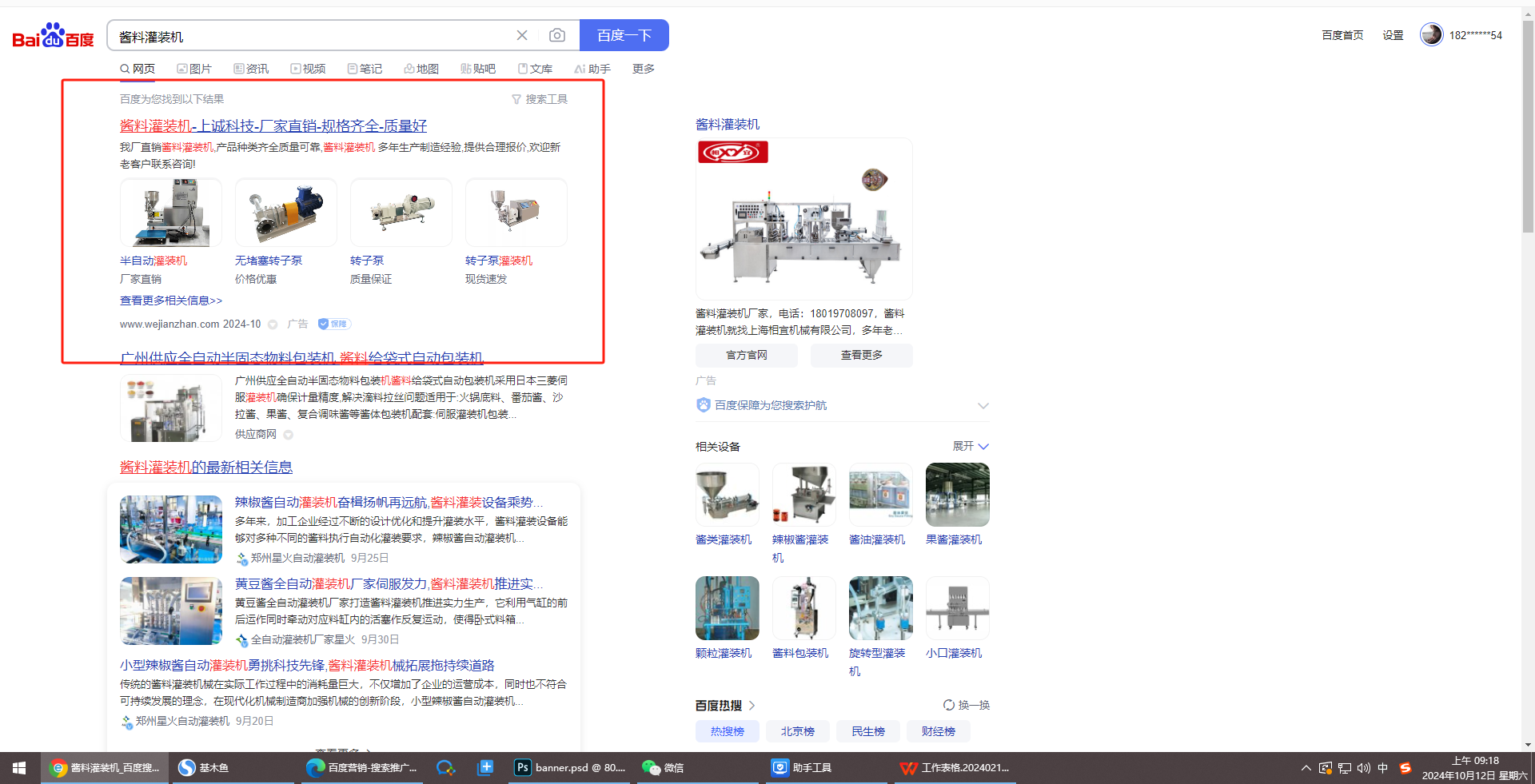Open the 设置 link
This screenshot has width=1535, height=784.
click(1393, 35)
